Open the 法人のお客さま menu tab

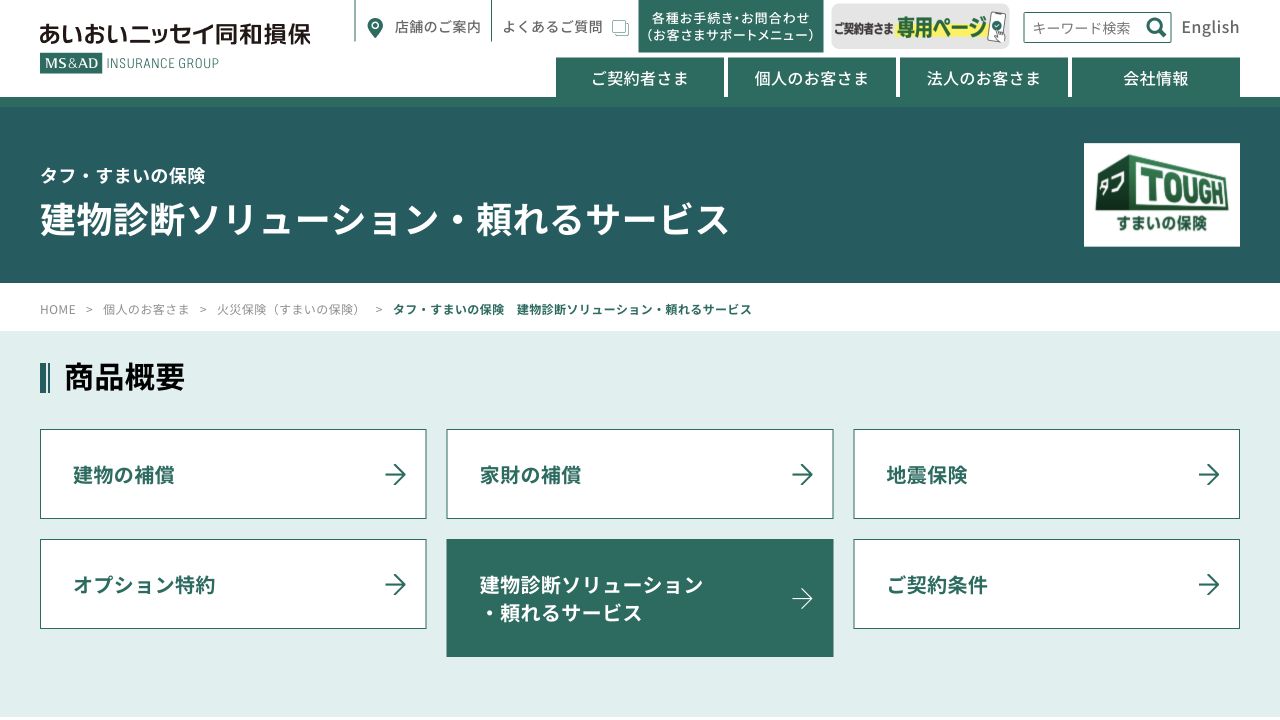point(984,78)
